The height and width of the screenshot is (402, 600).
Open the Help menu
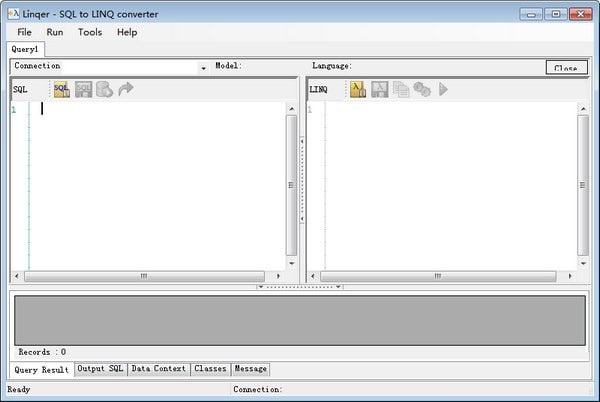[x=127, y=32]
